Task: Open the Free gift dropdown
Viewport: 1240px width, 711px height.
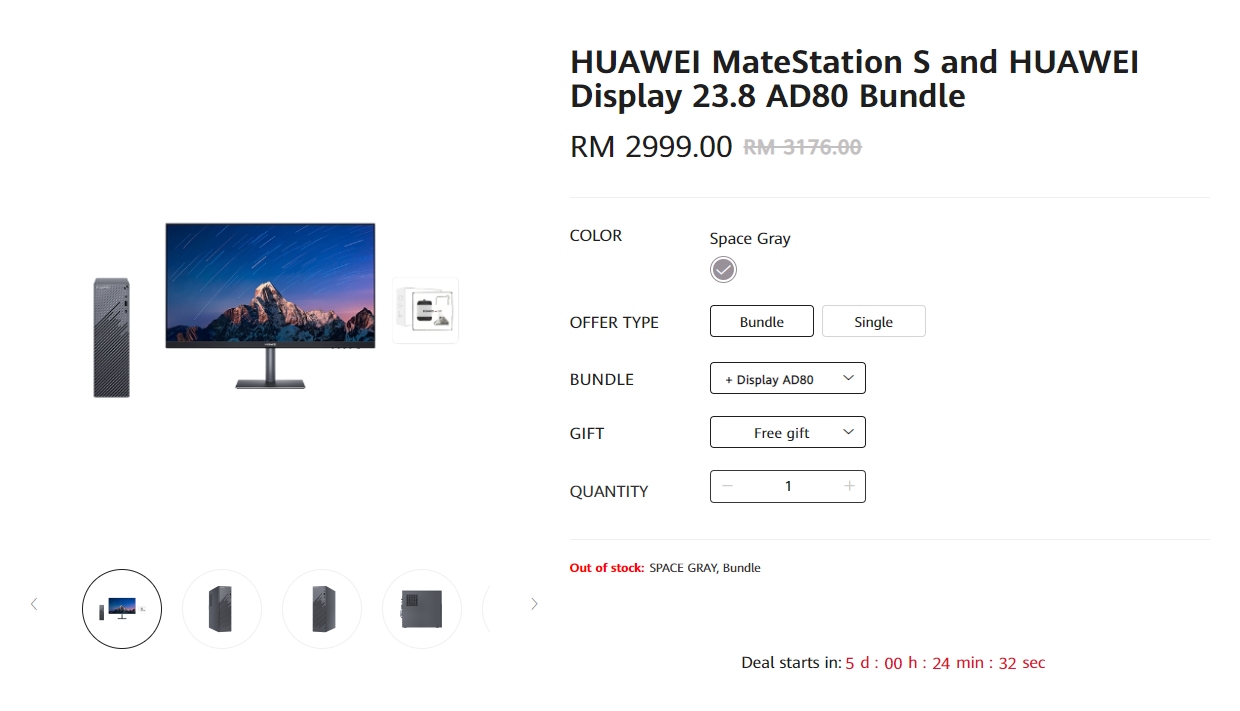Action: coord(788,433)
